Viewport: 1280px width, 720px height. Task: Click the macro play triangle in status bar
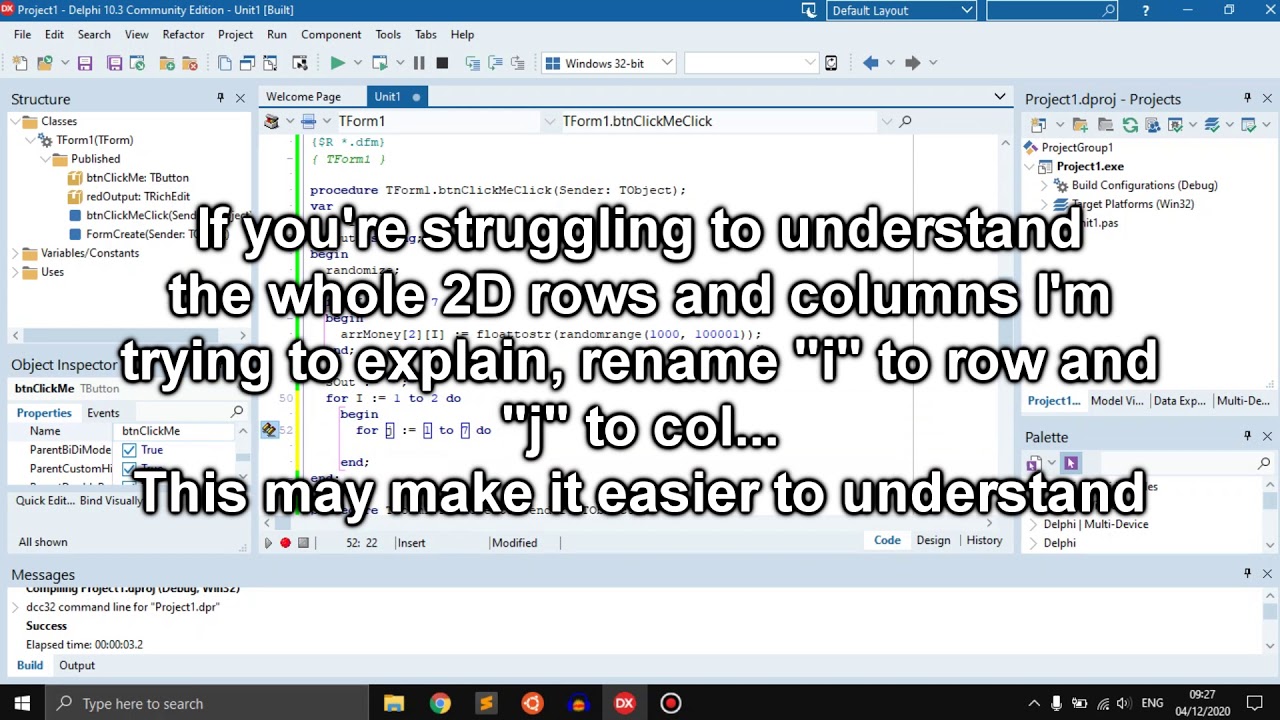click(x=268, y=543)
